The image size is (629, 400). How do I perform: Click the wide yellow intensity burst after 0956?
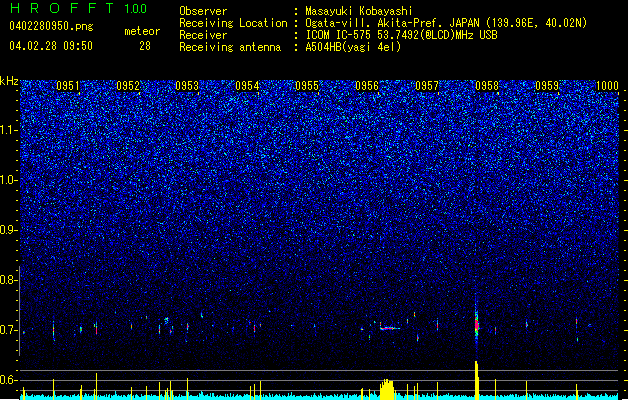click(x=387, y=389)
